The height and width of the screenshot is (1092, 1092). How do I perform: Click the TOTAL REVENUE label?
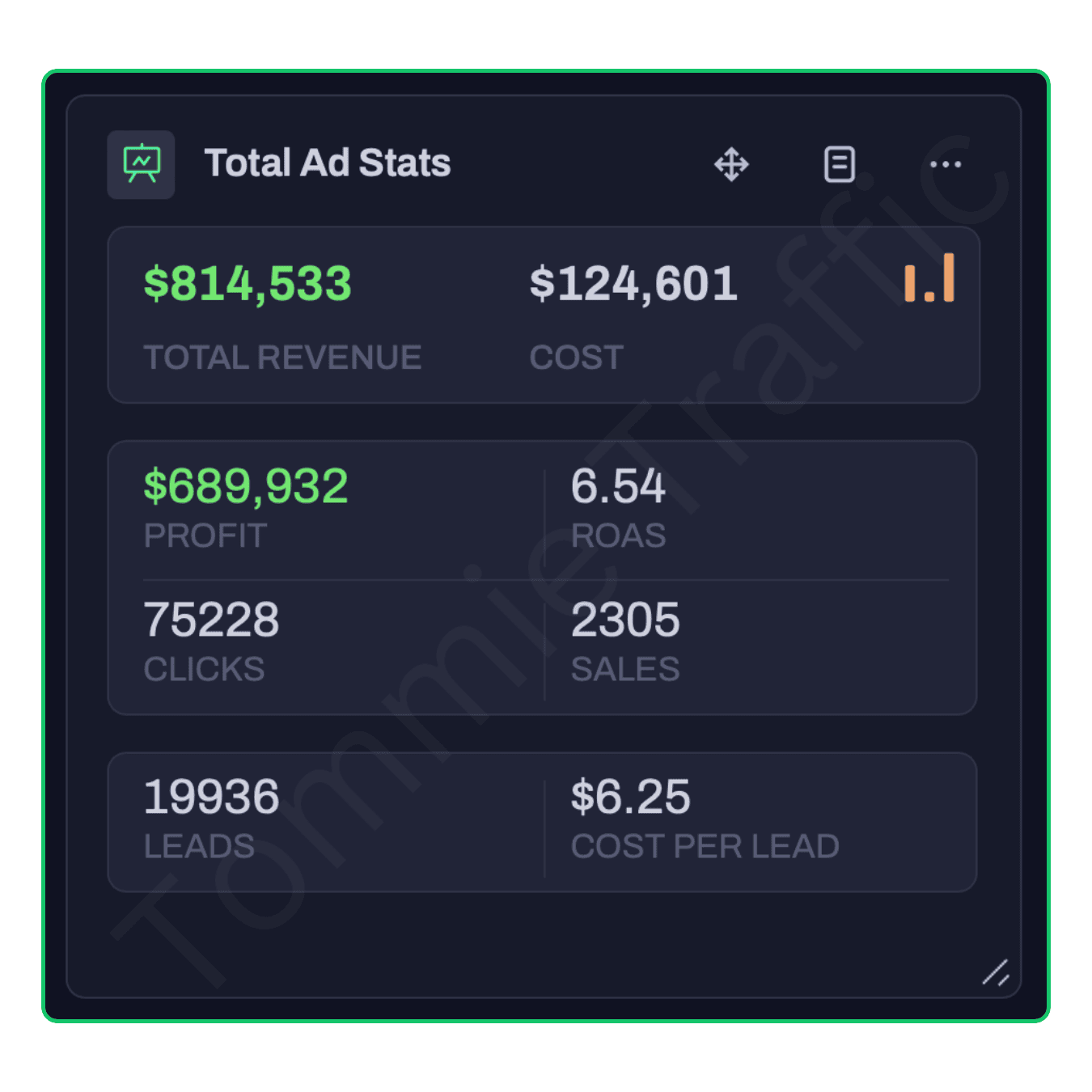[x=282, y=358]
